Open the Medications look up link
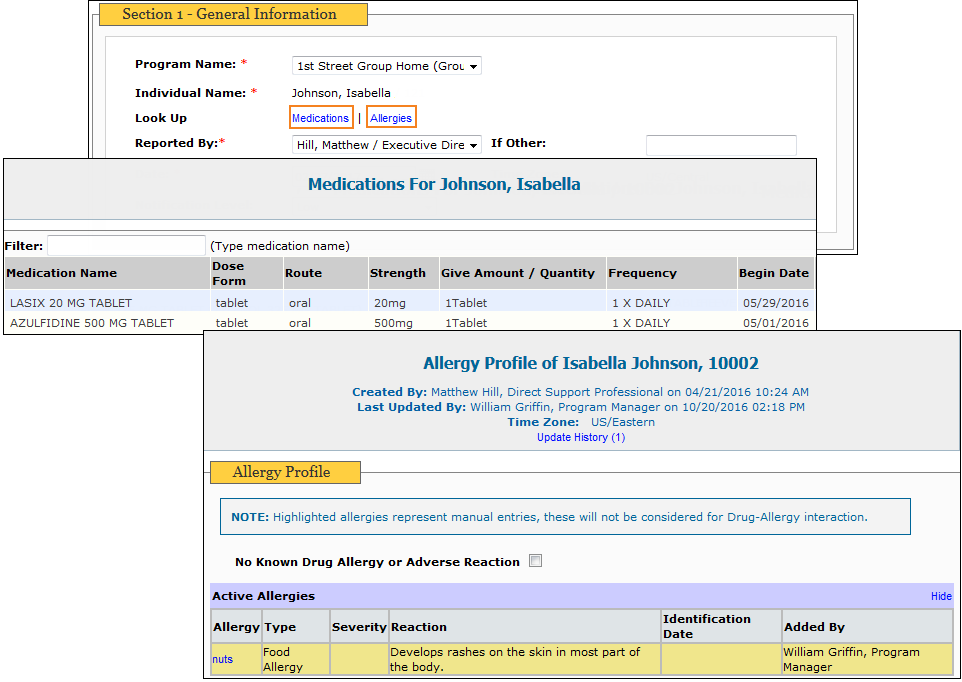962x682 pixels. (x=320, y=118)
